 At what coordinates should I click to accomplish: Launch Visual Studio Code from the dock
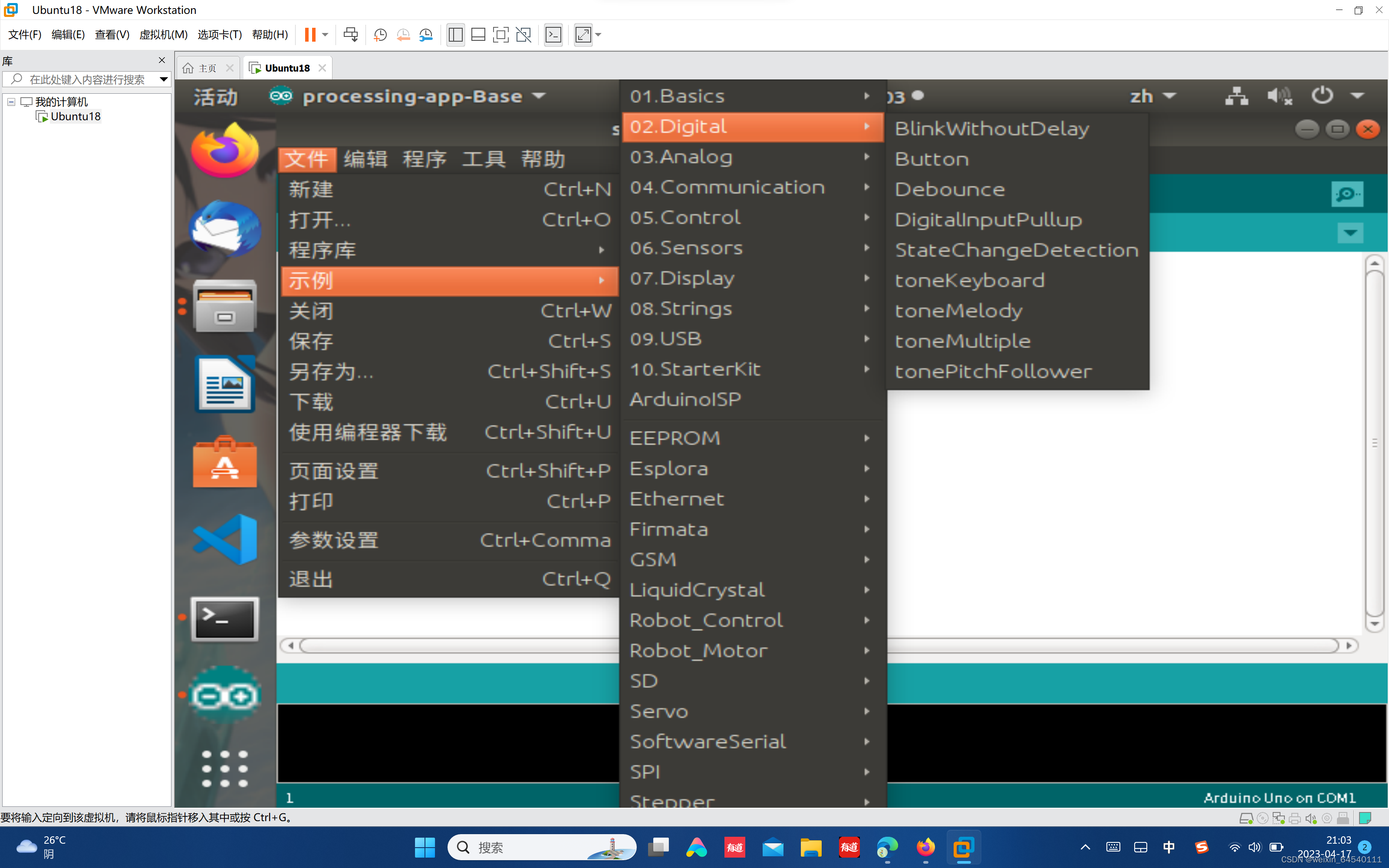tap(224, 539)
